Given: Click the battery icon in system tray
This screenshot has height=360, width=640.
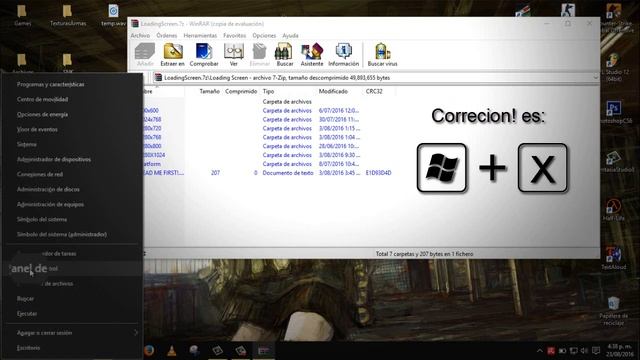Looking at the screenshot, I should pos(562,351).
